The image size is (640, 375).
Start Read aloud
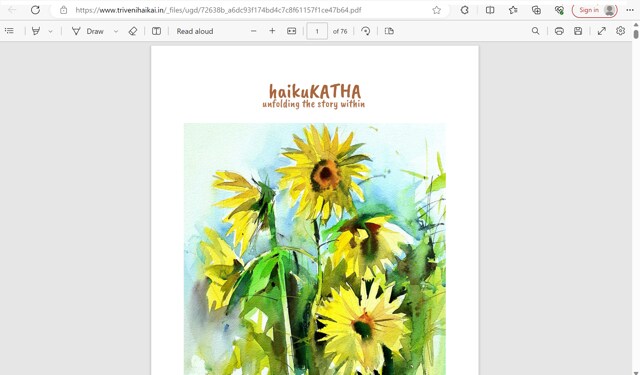[195, 31]
